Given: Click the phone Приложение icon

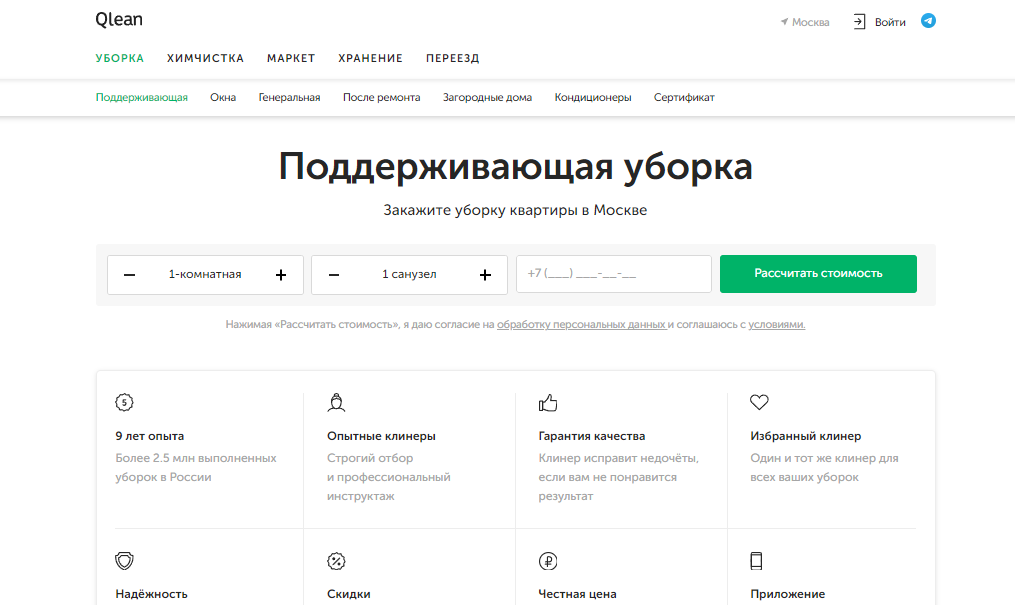Looking at the screenshot, I should click(758, 561).
